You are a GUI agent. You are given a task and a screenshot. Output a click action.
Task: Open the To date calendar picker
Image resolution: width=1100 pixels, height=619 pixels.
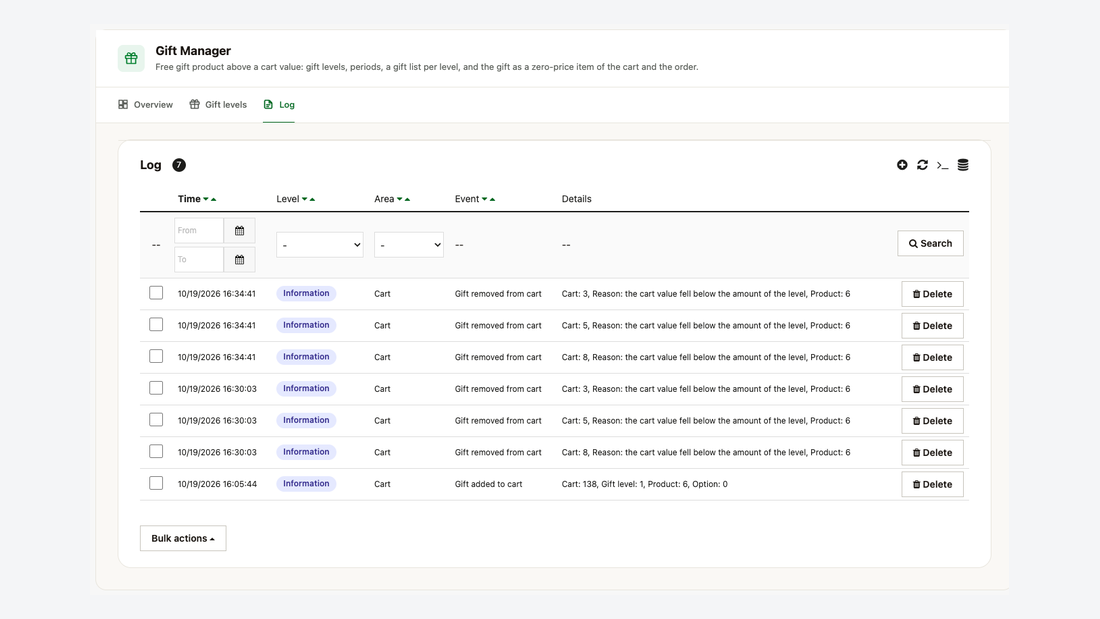pos(239,260)
